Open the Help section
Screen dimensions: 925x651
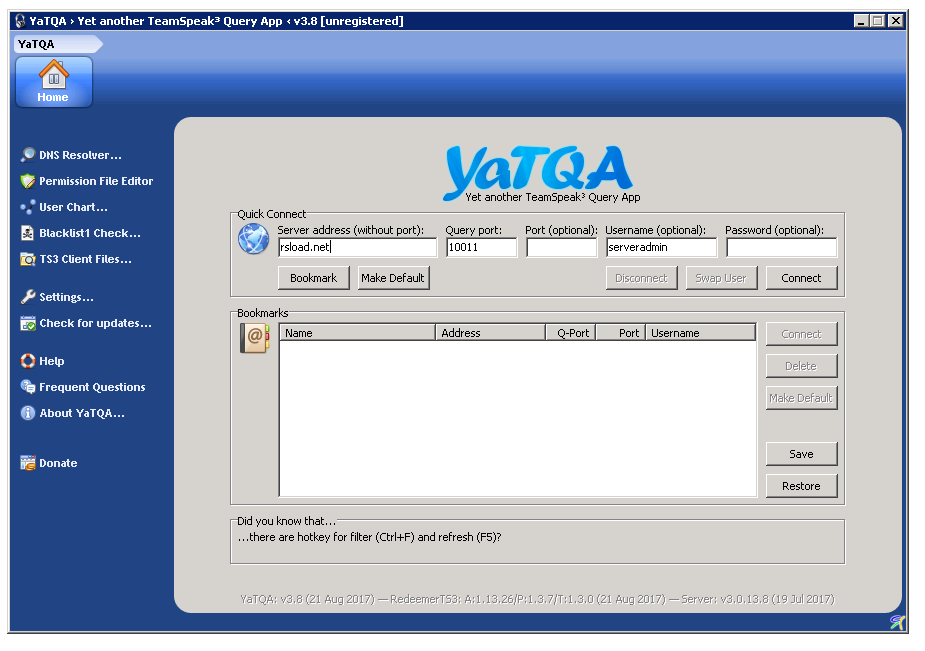(50, 361)
